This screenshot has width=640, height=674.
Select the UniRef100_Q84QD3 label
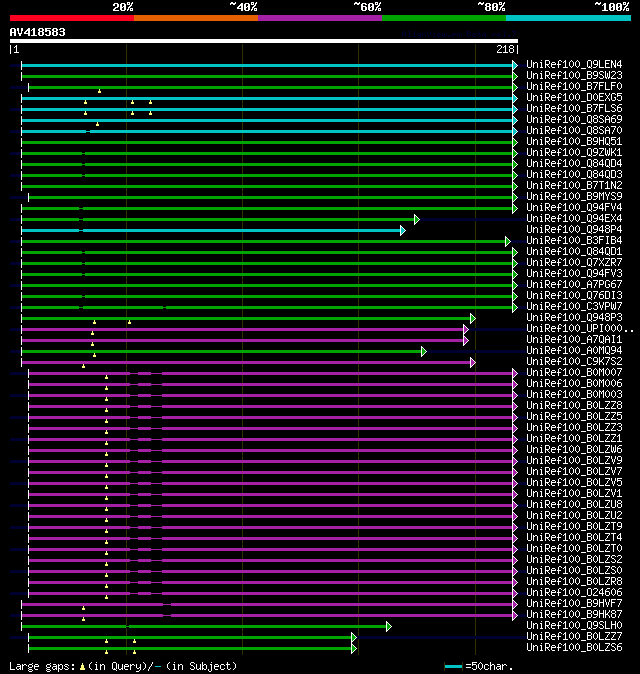[574, 175]
